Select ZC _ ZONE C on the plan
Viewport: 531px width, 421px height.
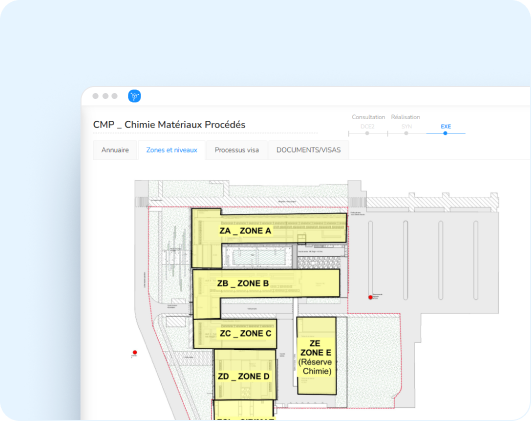(235, 334)
